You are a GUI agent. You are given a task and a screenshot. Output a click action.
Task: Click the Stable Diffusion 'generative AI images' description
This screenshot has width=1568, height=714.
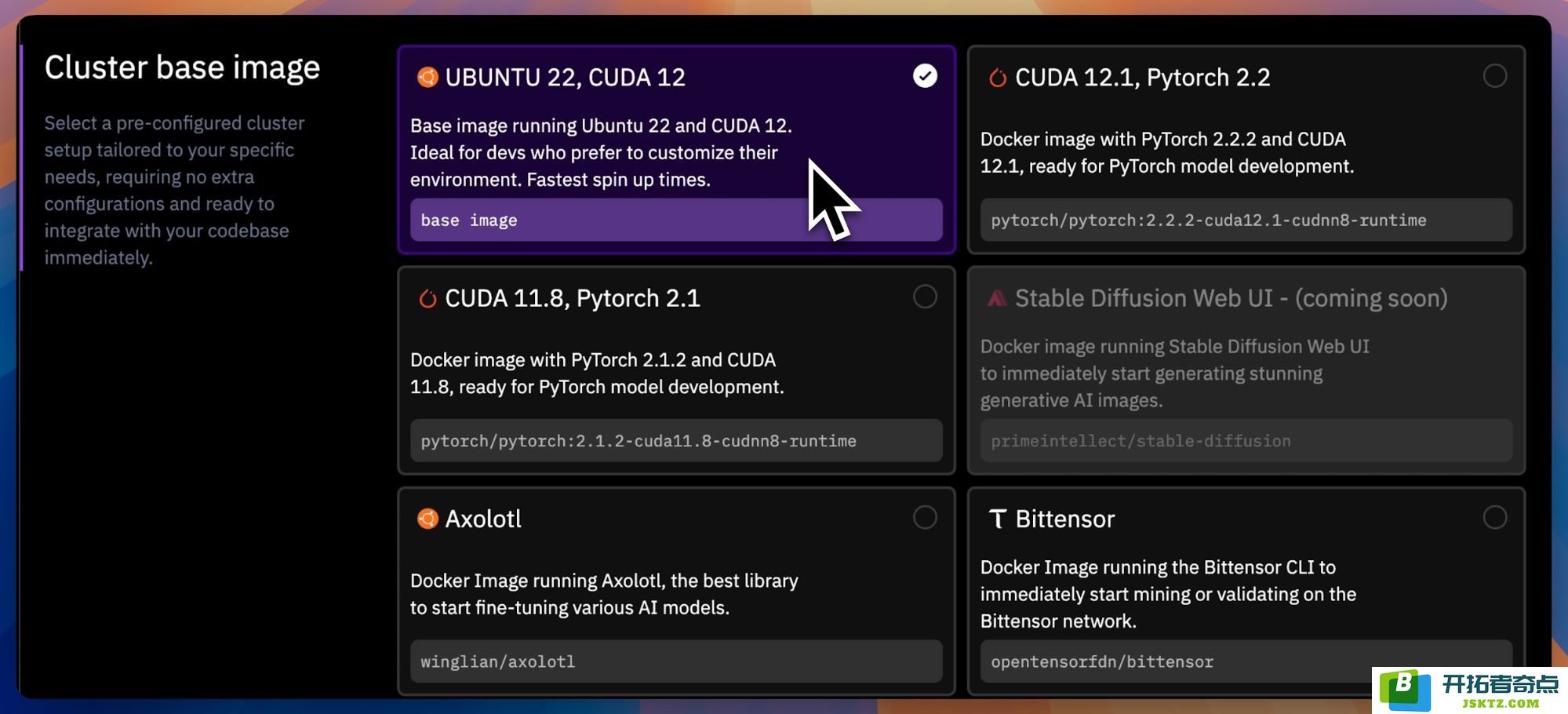(x=1174, y=373)
